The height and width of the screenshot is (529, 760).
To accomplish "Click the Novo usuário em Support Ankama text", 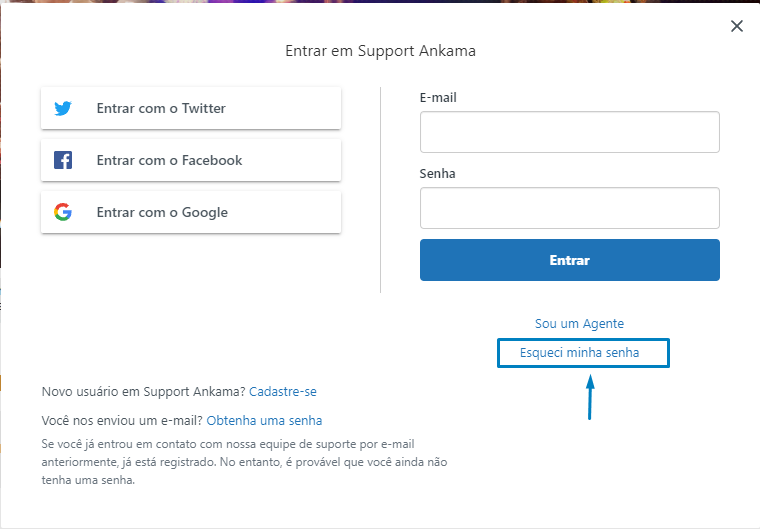I will pyautogui.click(x=143, y=391).
